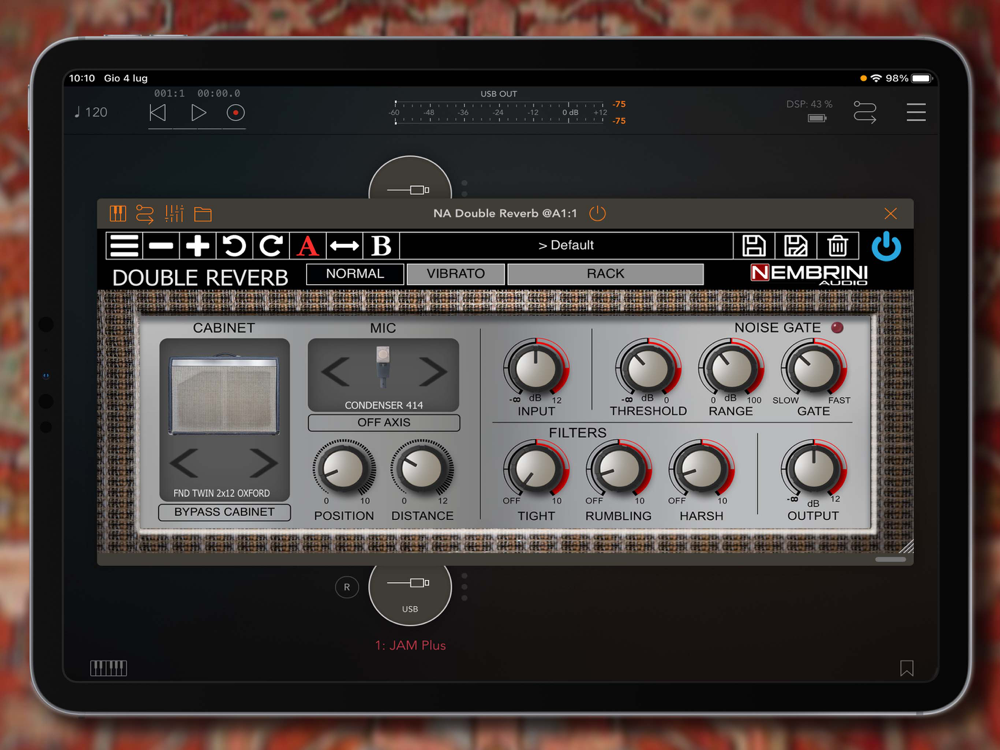The image size is (1000, 750).
Task: Select next cabinet with right arrow
Action: [x=263, y=462]
